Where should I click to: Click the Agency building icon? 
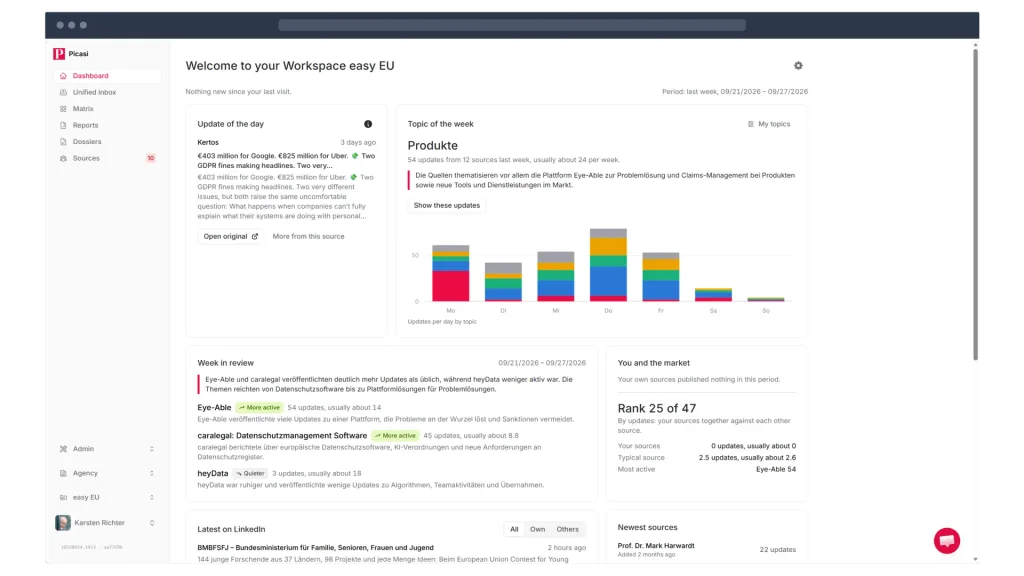point(63,473)
